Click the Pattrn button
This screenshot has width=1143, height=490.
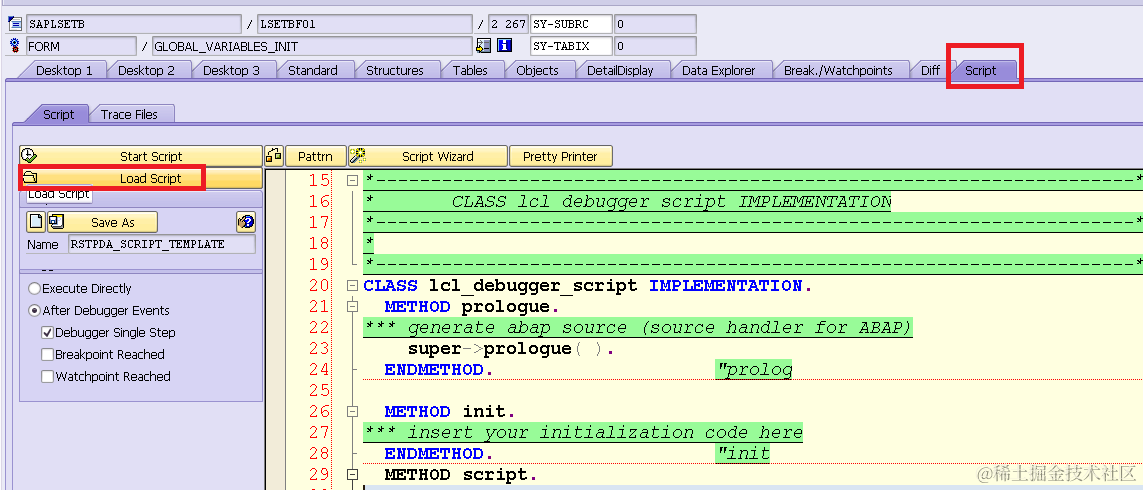pos(315,156)
